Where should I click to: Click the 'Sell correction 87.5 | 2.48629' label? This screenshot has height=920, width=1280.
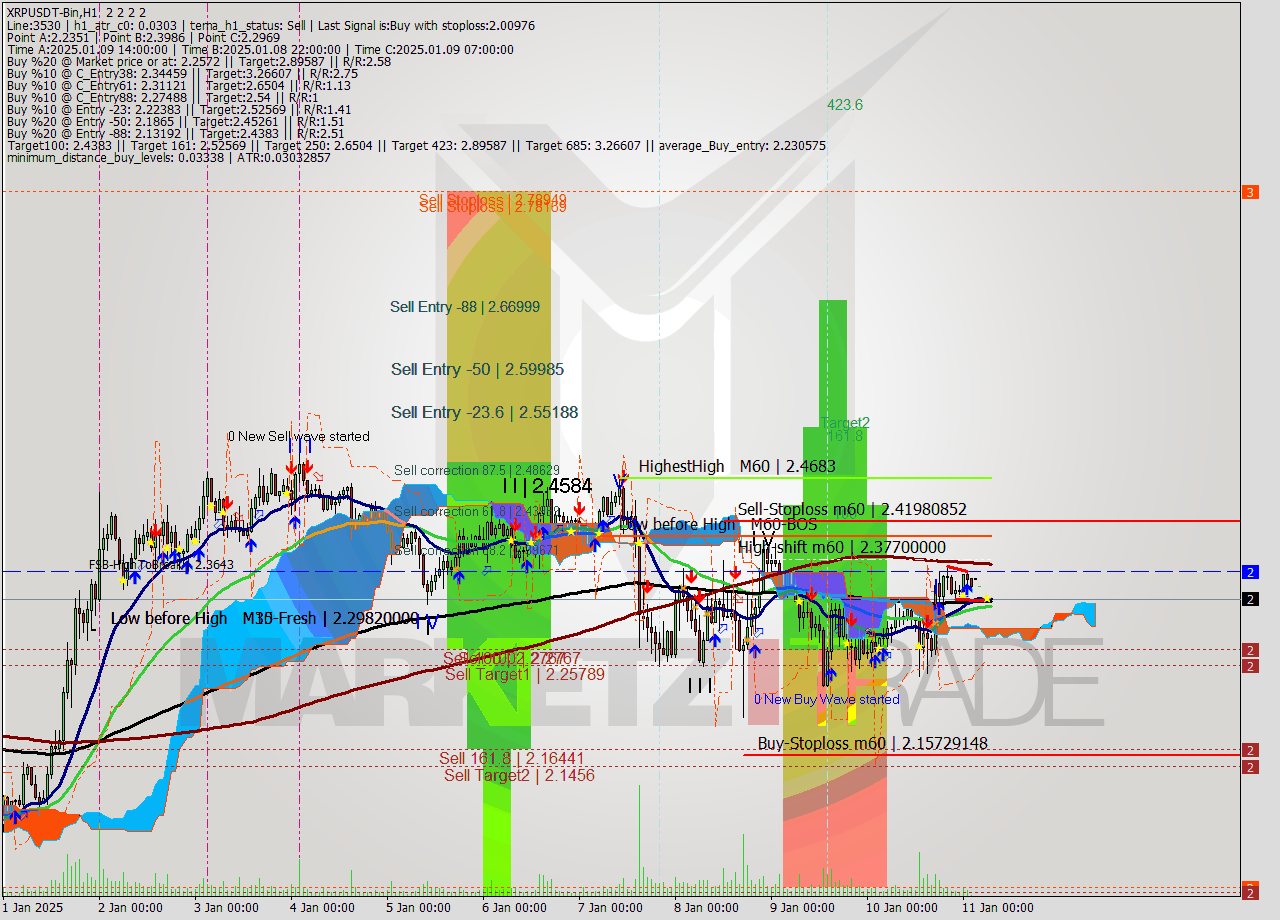[476, 470]
